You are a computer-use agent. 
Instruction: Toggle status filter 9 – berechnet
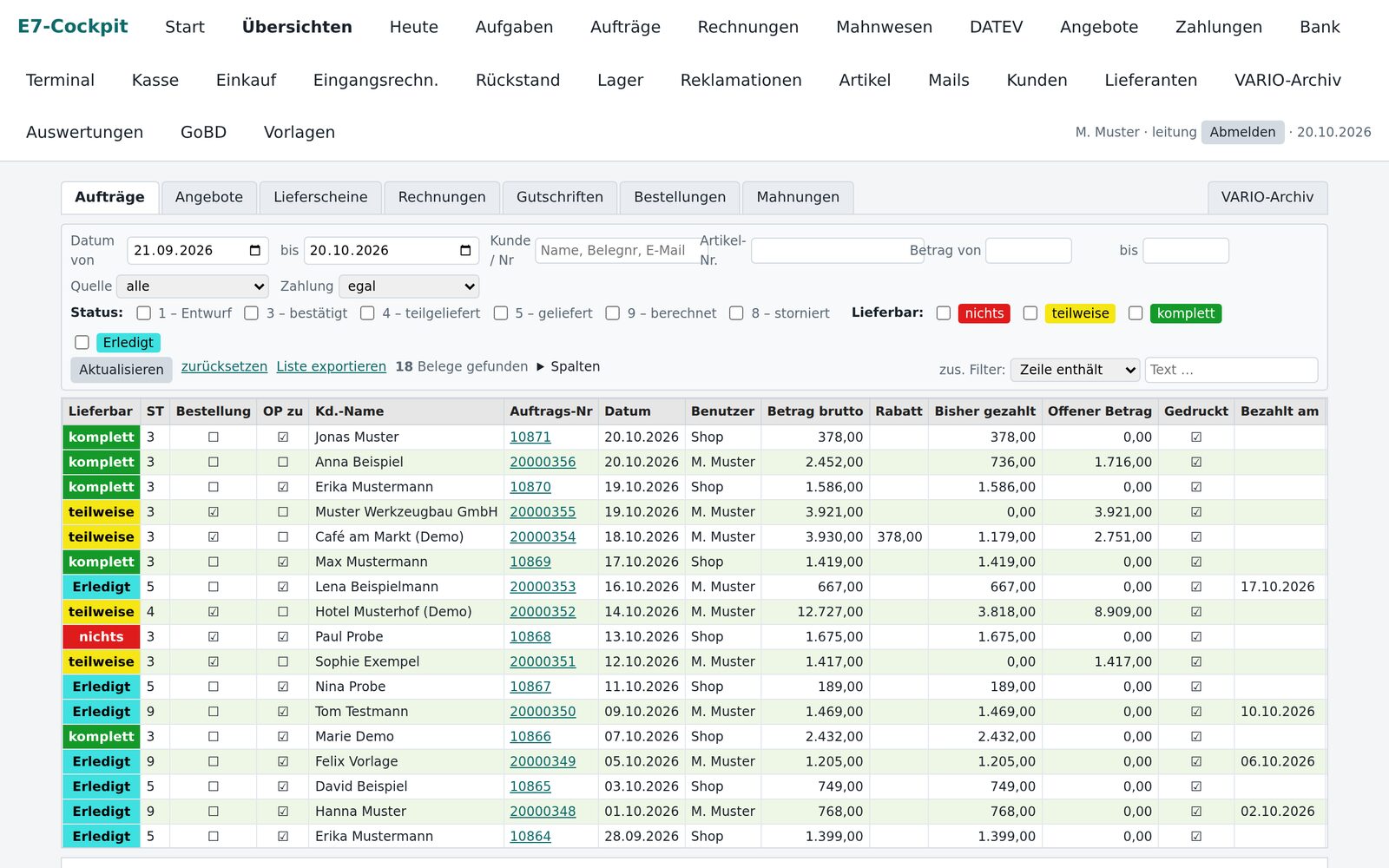(x=613, y=313)
